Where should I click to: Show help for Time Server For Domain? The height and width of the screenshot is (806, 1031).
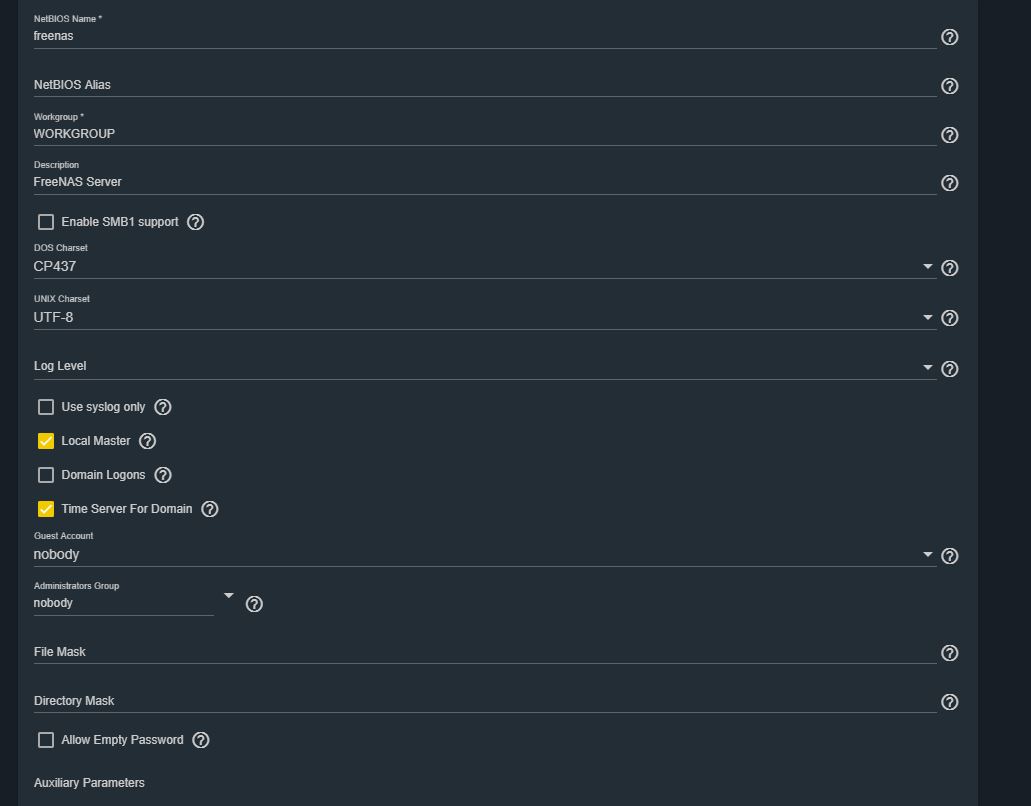[209, 509]
